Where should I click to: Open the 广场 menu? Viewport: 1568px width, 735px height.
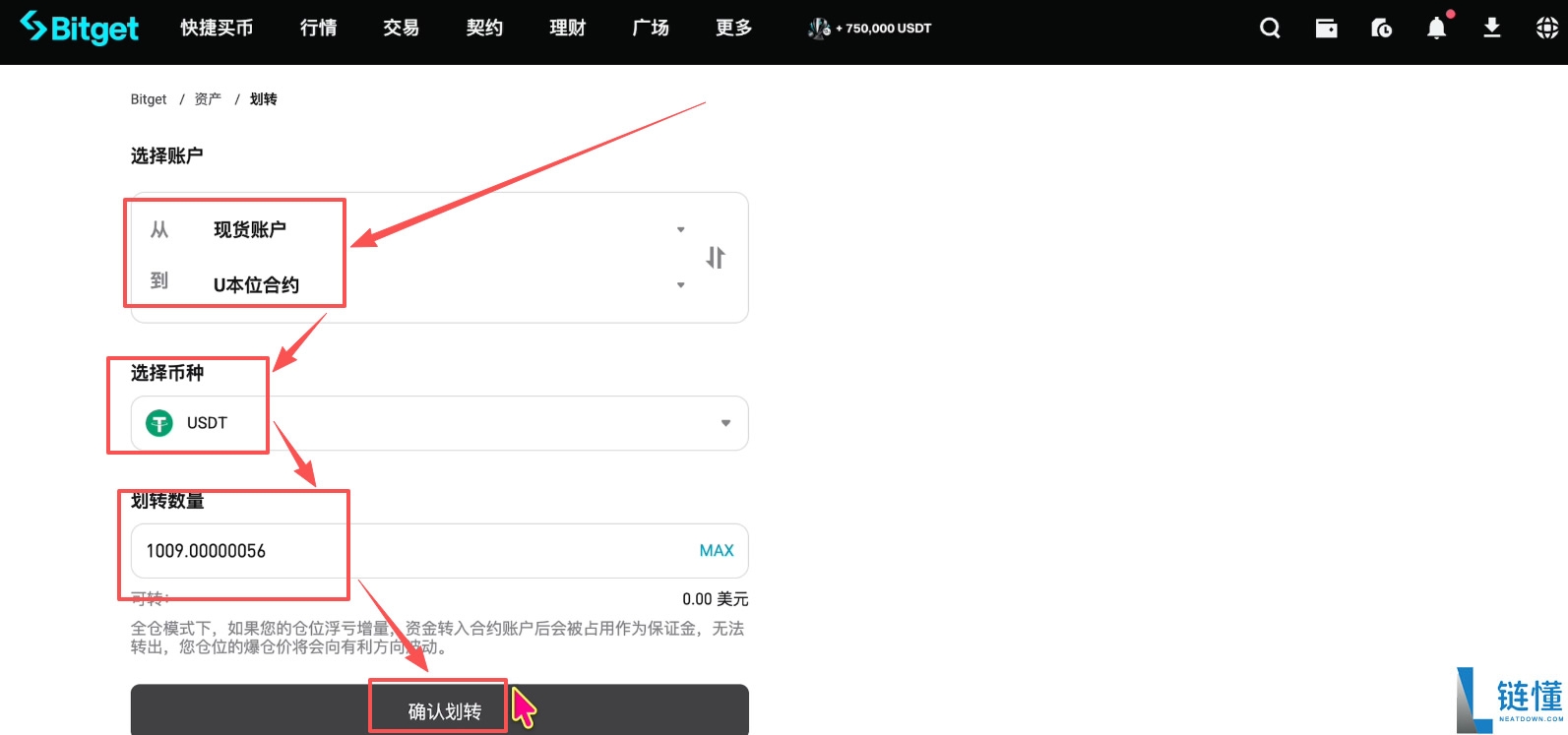[x=651, y=28]
